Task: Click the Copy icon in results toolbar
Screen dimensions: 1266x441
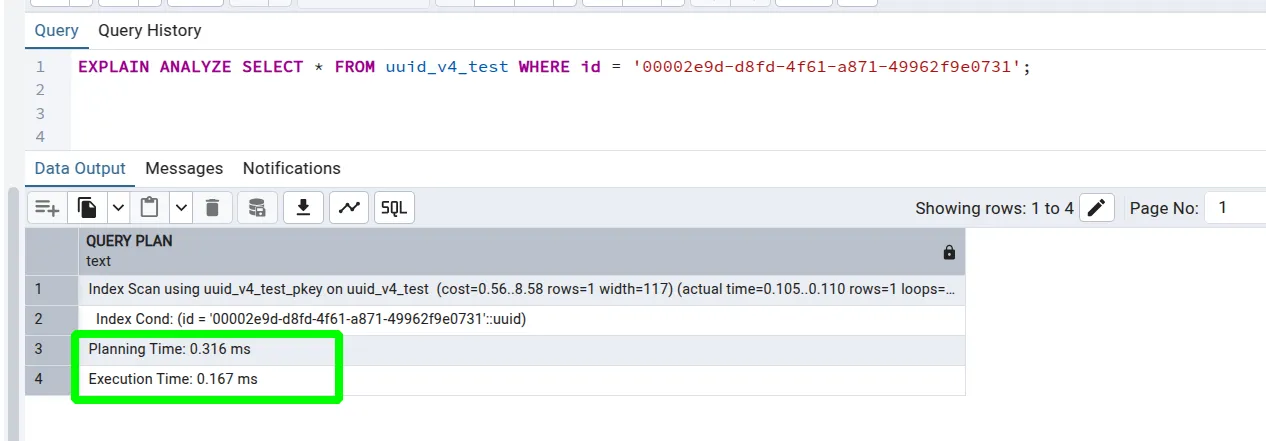Action: click(88, 208)
